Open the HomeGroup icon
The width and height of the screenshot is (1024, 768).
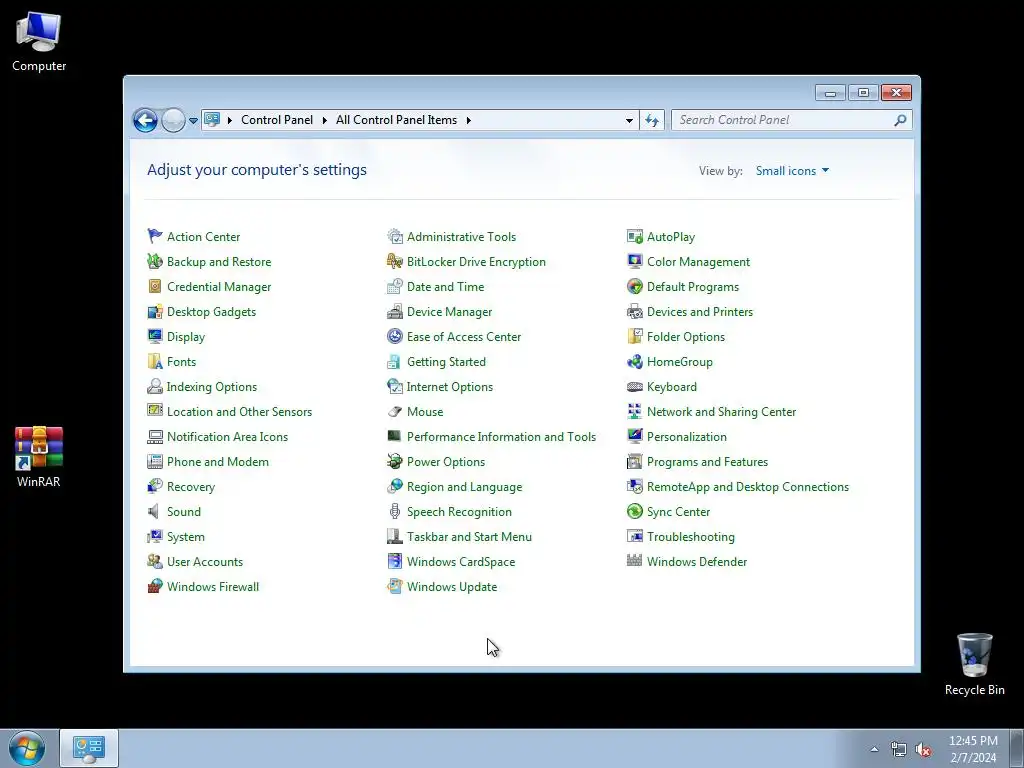pyautogui.click(x=635, y=361)
